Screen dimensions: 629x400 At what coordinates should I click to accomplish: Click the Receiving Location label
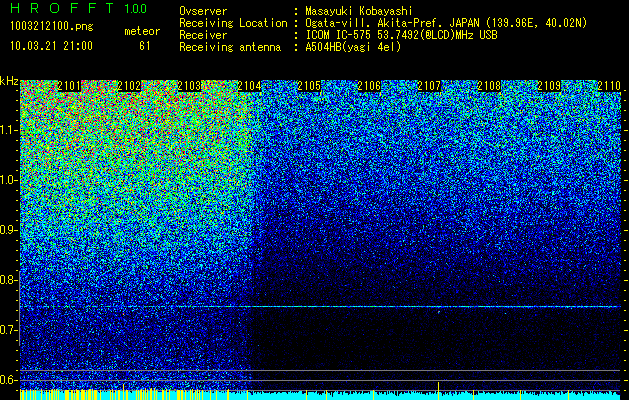[x=233, y=23]
